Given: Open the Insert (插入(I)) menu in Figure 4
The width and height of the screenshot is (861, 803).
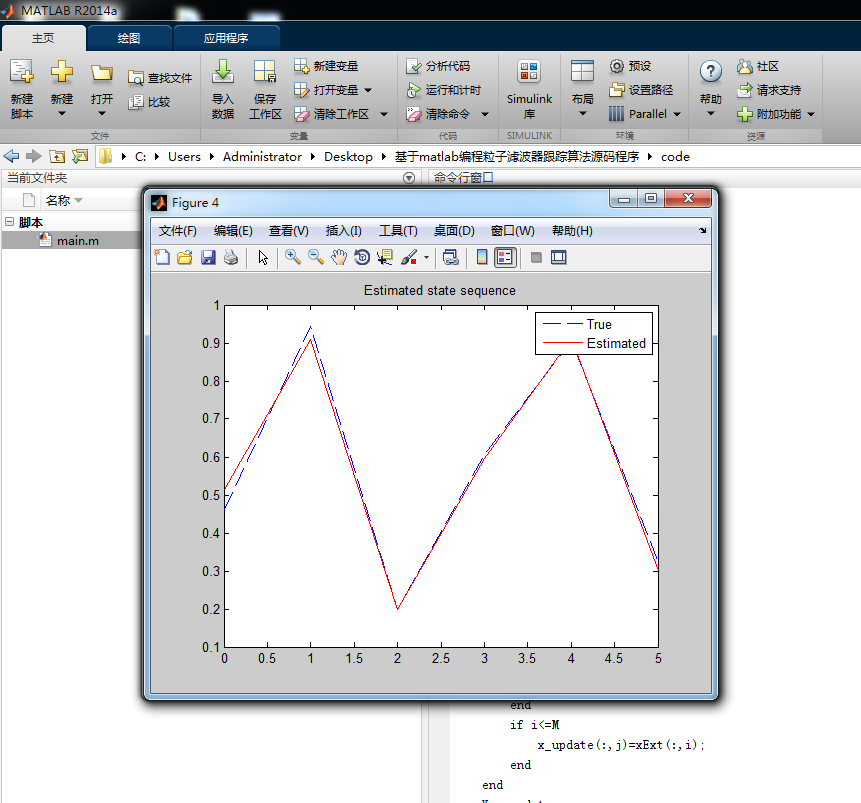Looking at the screenshot, I should (343, 231).
